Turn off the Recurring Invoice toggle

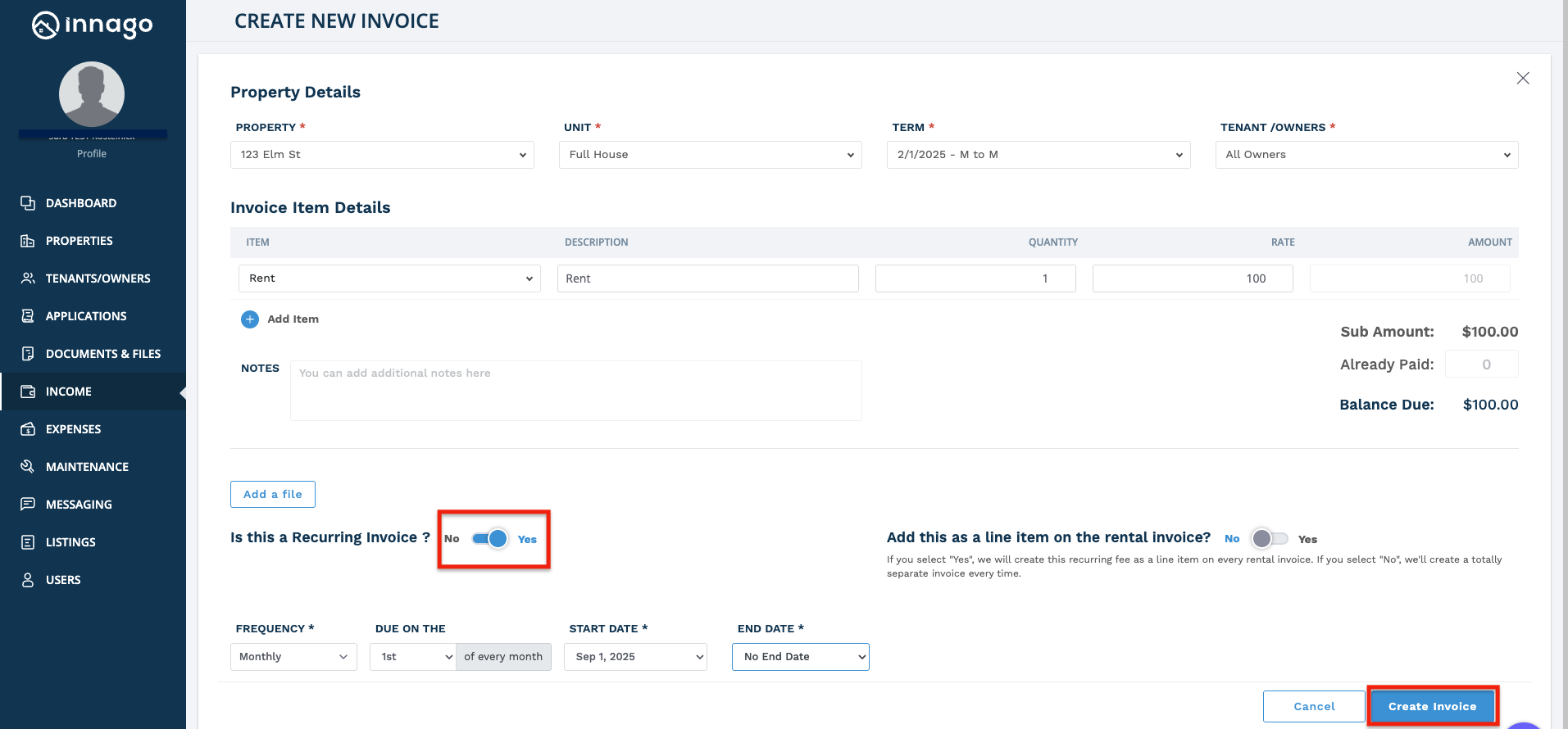click(x=490, y=539)
